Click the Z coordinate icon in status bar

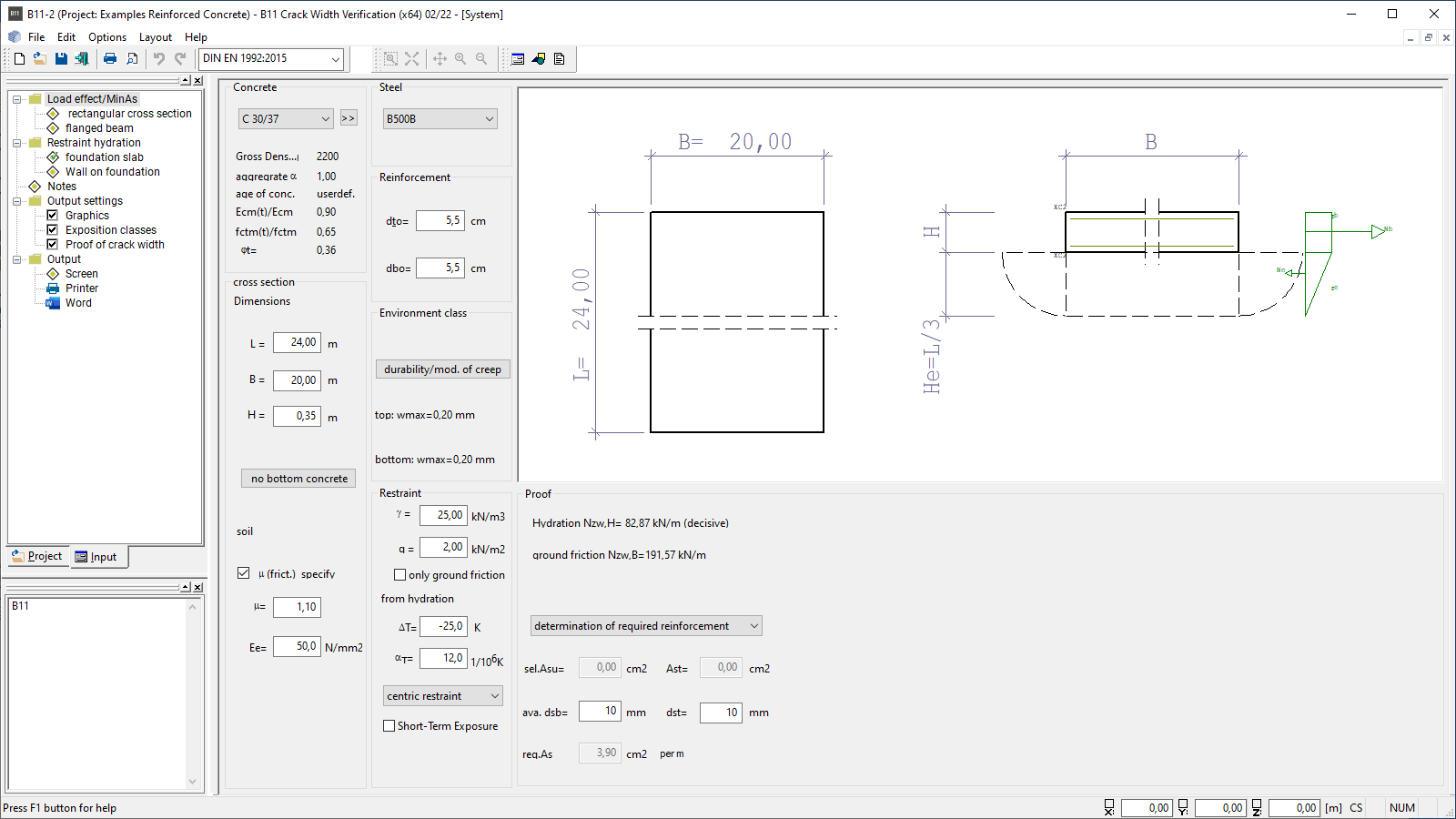(1257, 807)
